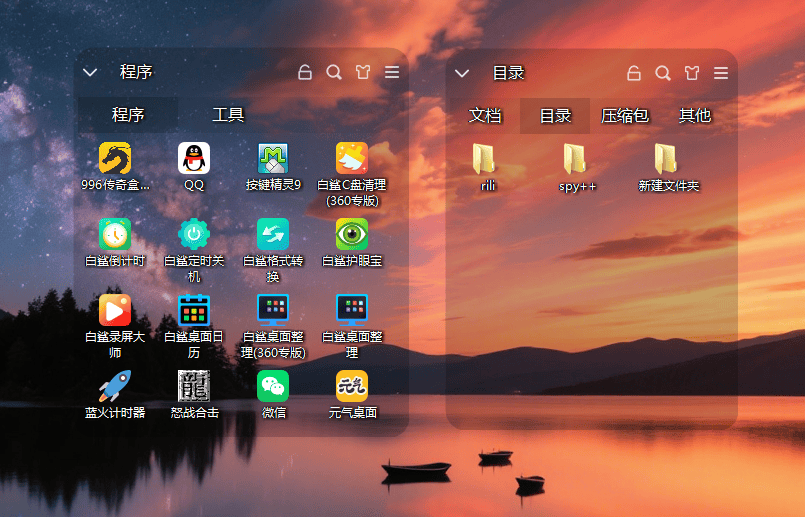Switch to the 工具 tab

[x=228, y=114]
